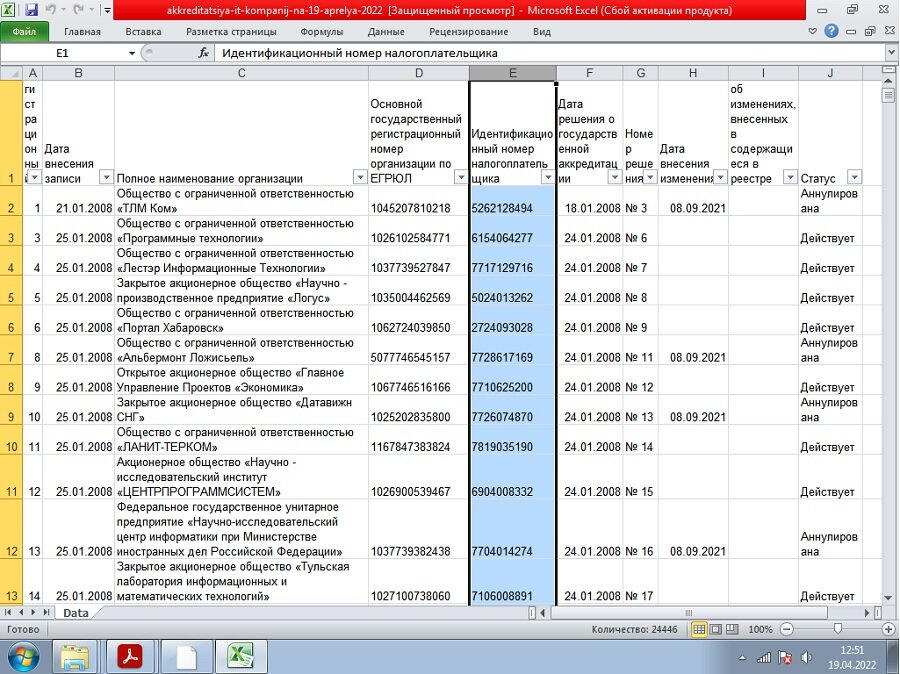Go to the previous sheet with the tab arrow
900x674 pixels.
[21, 613]
